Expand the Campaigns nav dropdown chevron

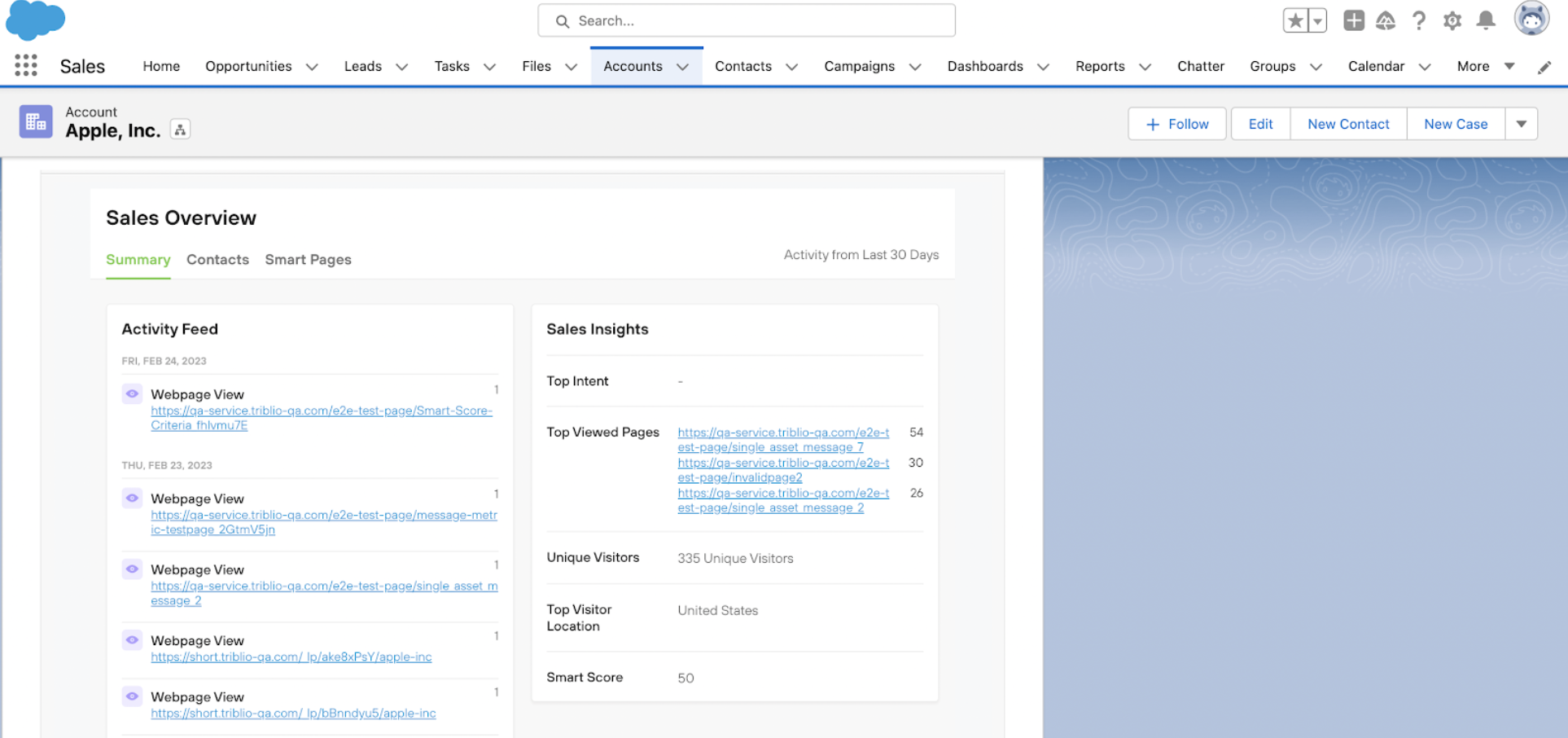pyautogui.click(x=915, y=67)
